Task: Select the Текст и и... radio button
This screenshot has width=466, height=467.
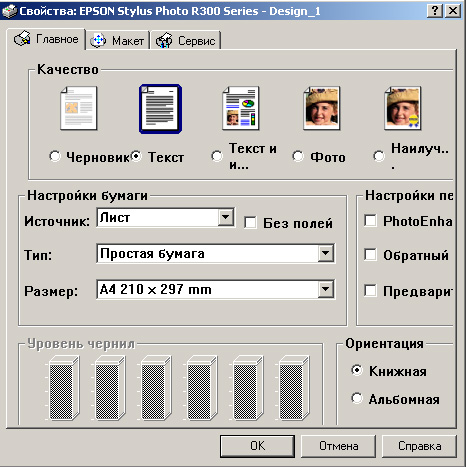Action: tap(217, 156)
